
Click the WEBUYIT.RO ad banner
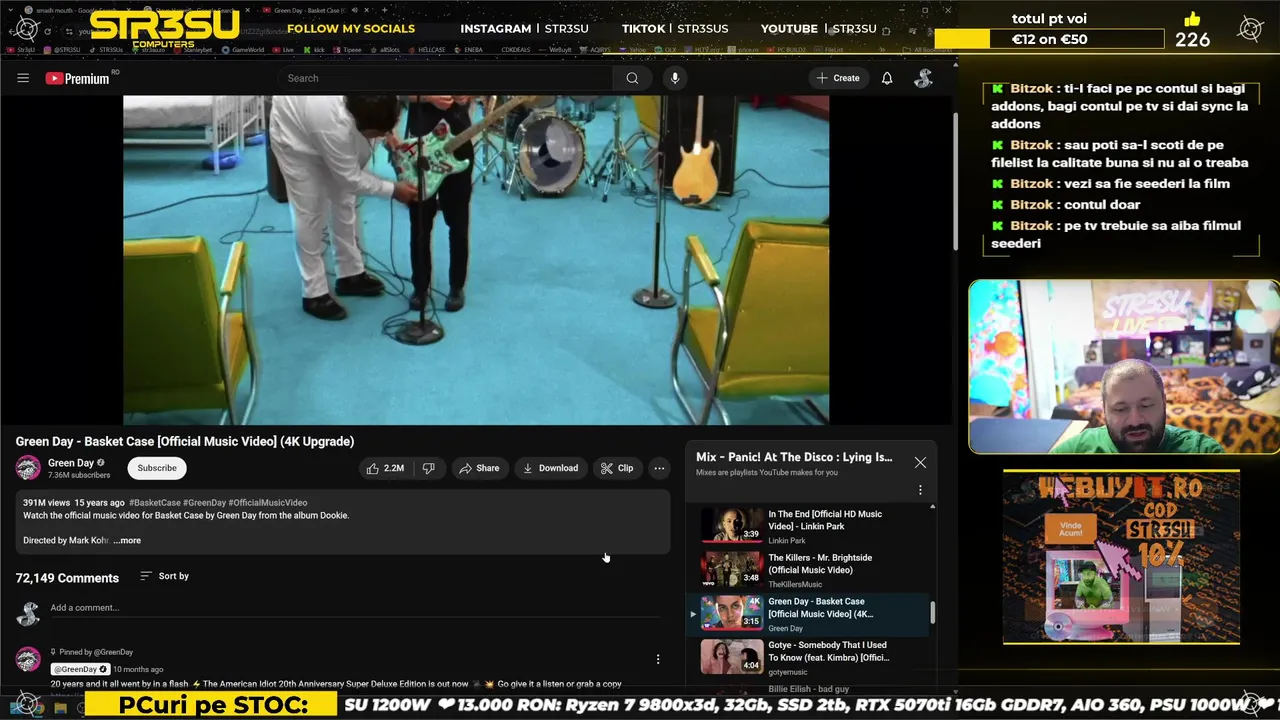tap(1121, 558)
